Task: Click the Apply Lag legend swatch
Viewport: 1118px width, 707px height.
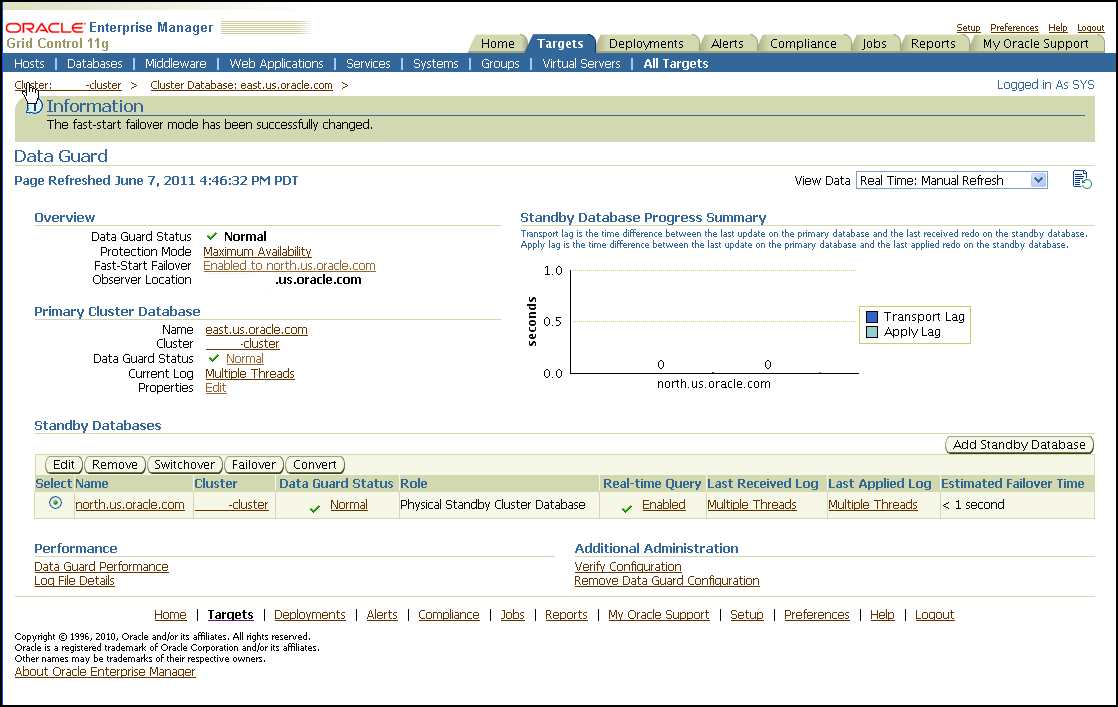Action: pyautogui.click(x=872, y=332)
